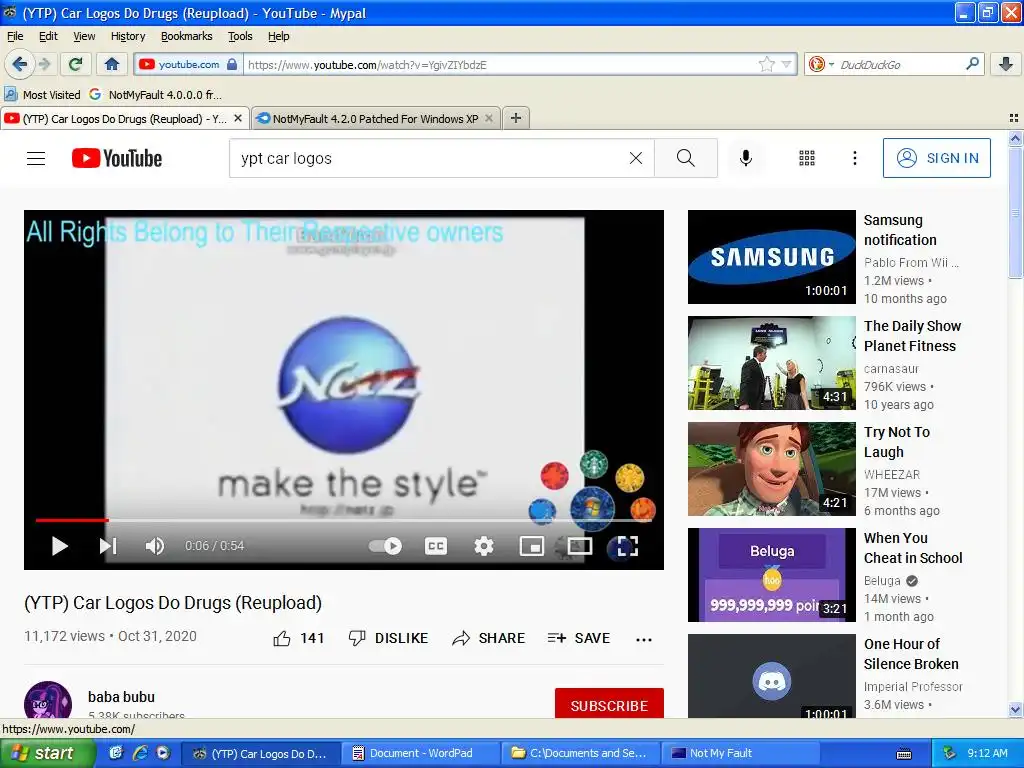This screenshot has width=1024, height=768.
Task: Open the browser home page icon
Action: 112,64
